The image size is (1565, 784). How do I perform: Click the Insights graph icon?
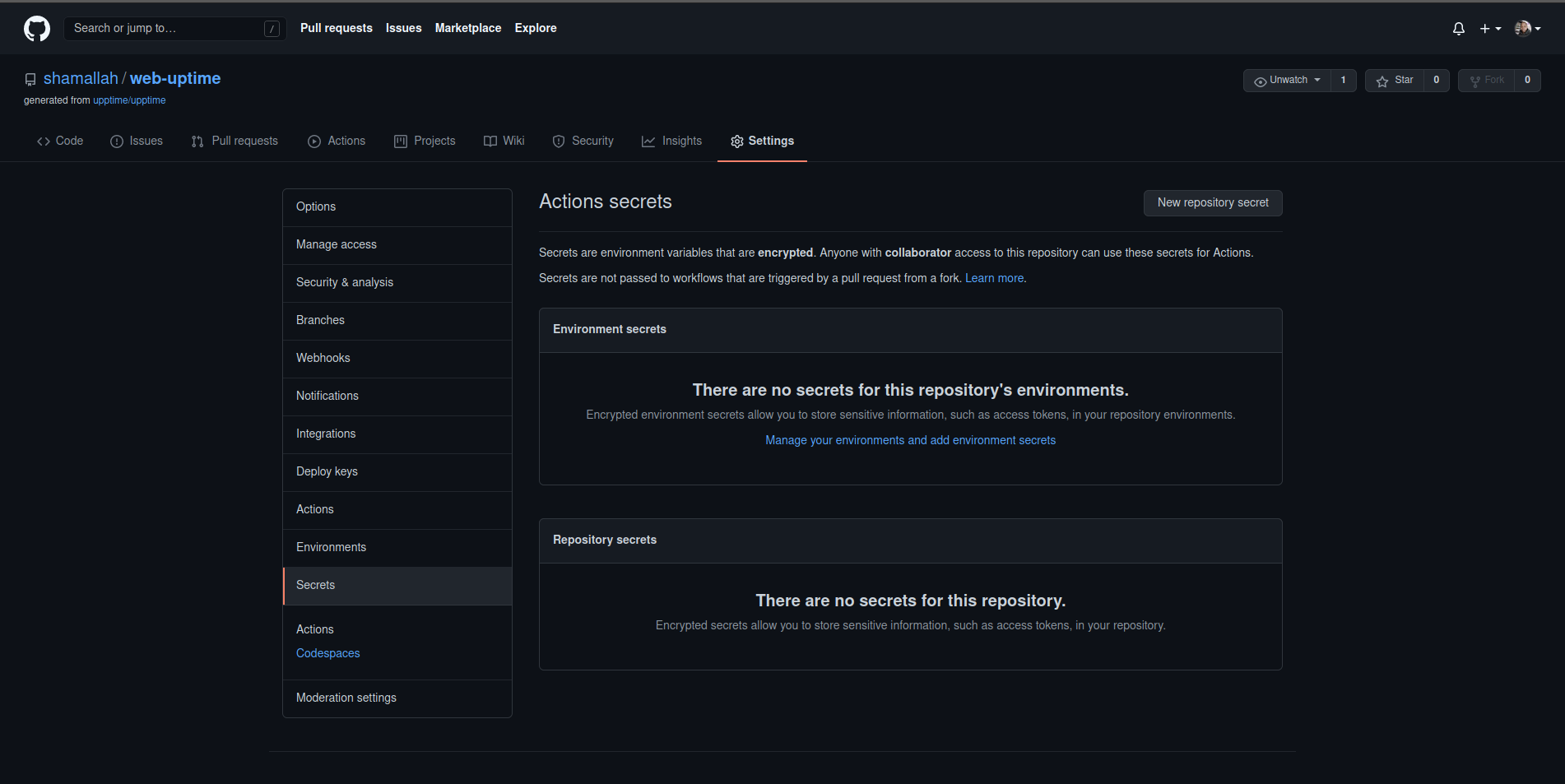tap(648, 141)
